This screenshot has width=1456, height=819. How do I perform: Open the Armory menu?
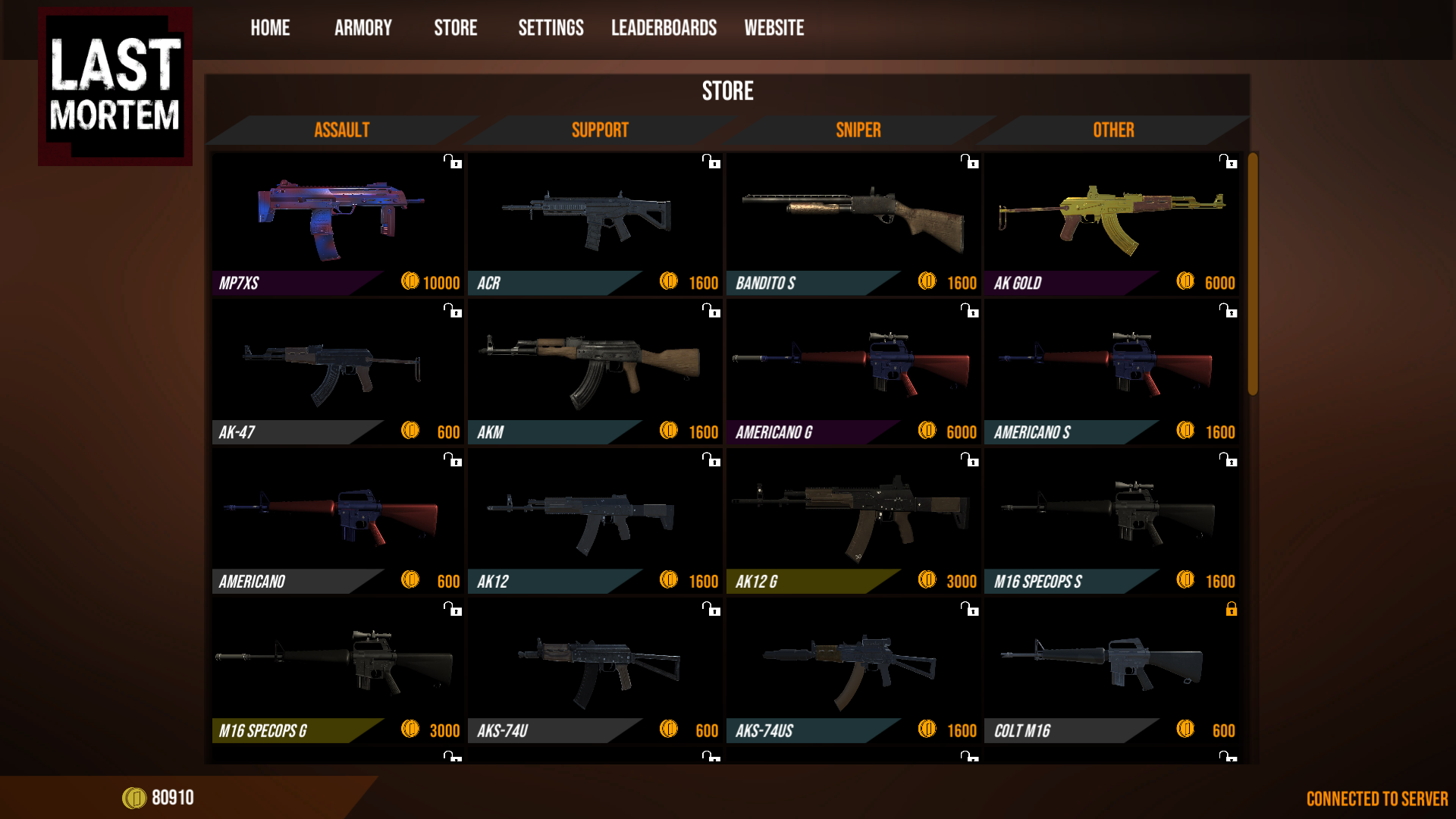click(363, 28)
